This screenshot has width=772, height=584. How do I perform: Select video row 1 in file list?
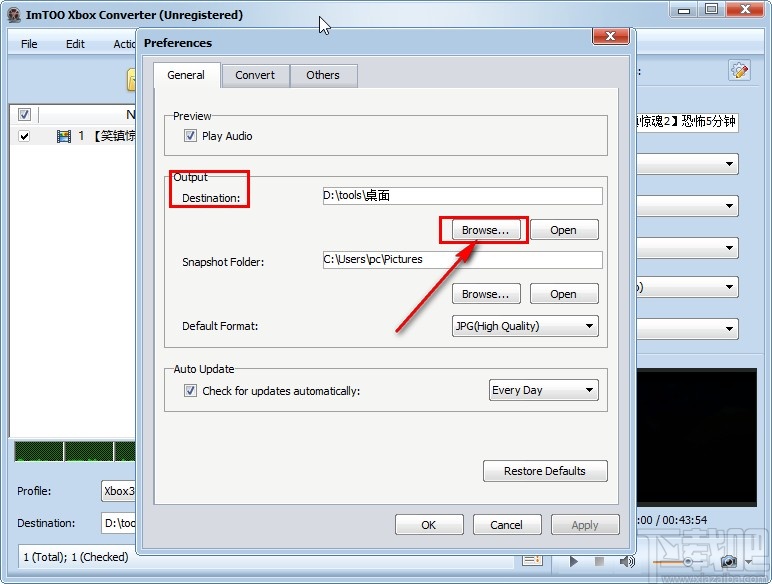pos(73,136)
